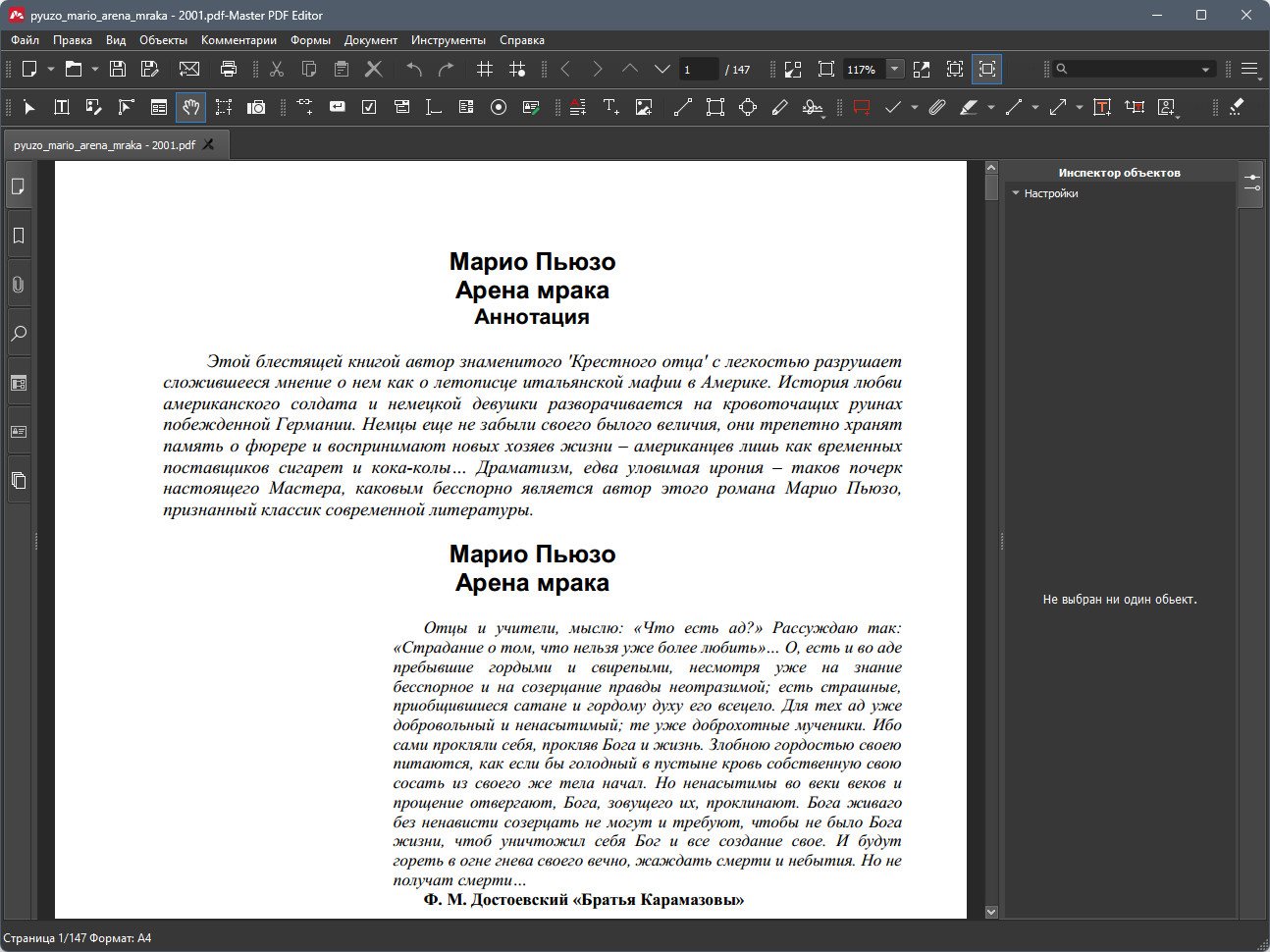Viewport: 1270px width, 952px height.
Task: Collapse the Настройки section expander
Action: (1016, 193)
